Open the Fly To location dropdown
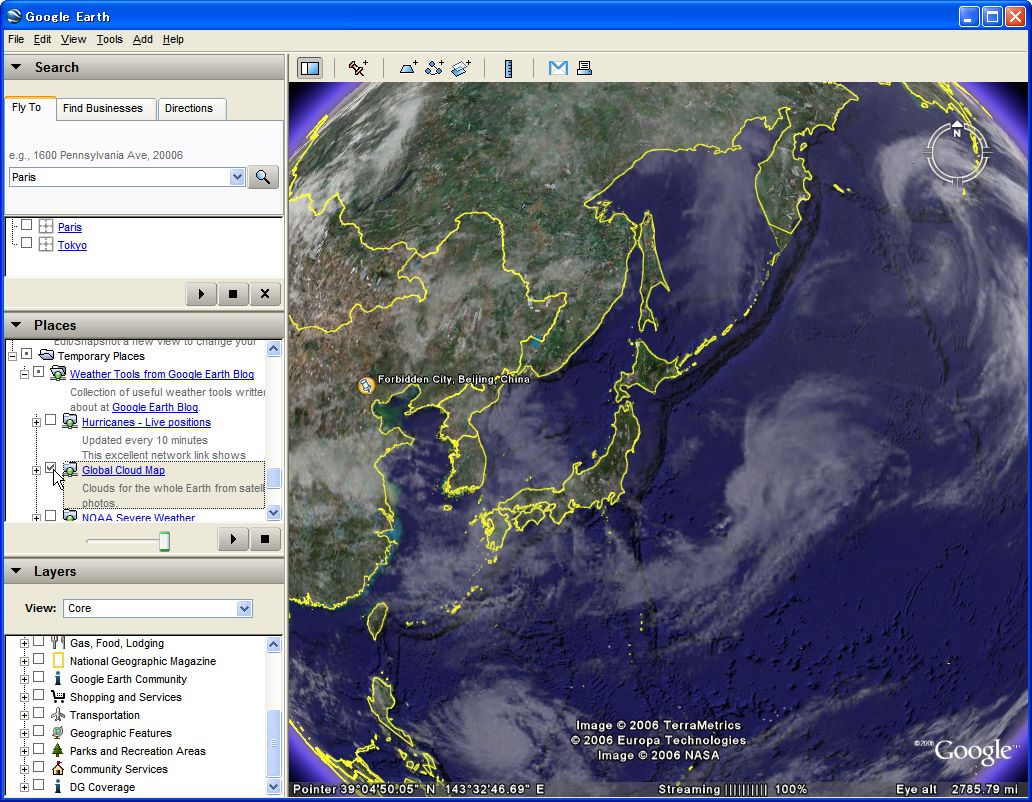The width and height of the screenshot is (1032, 802). (237, 176)
